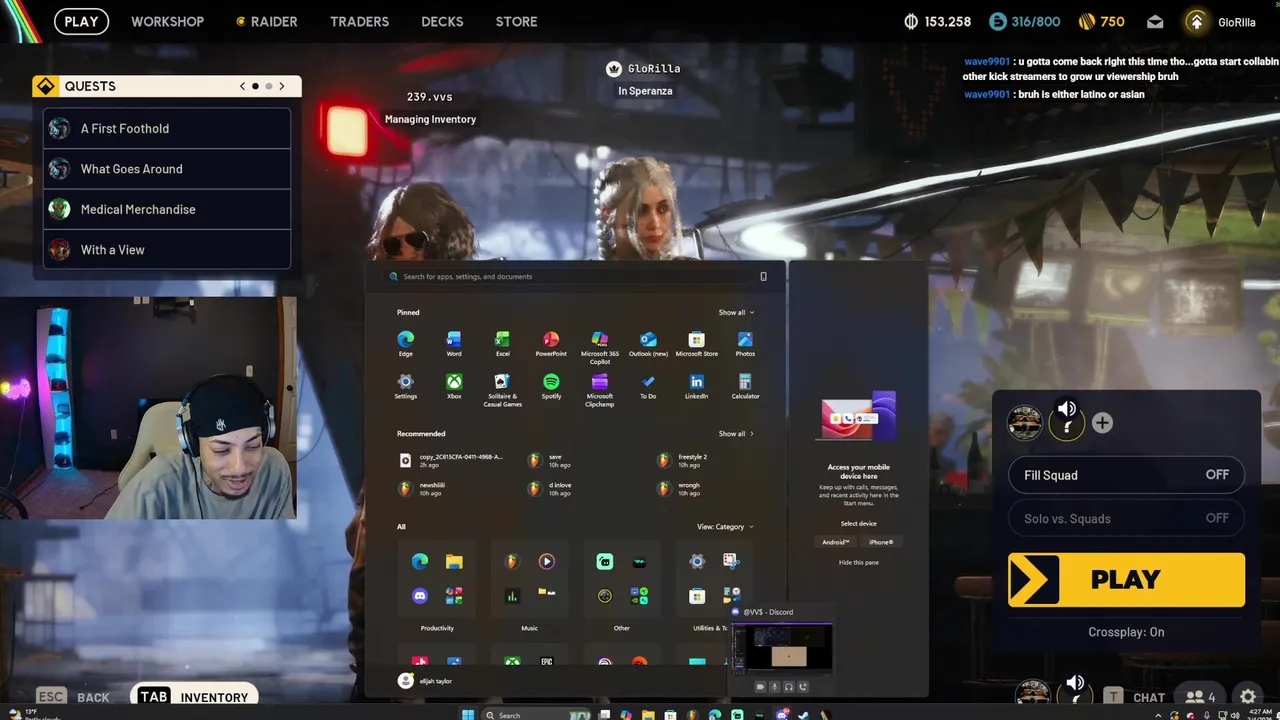
Task: Click the large yellow PLAY button
Action: 1126,580
